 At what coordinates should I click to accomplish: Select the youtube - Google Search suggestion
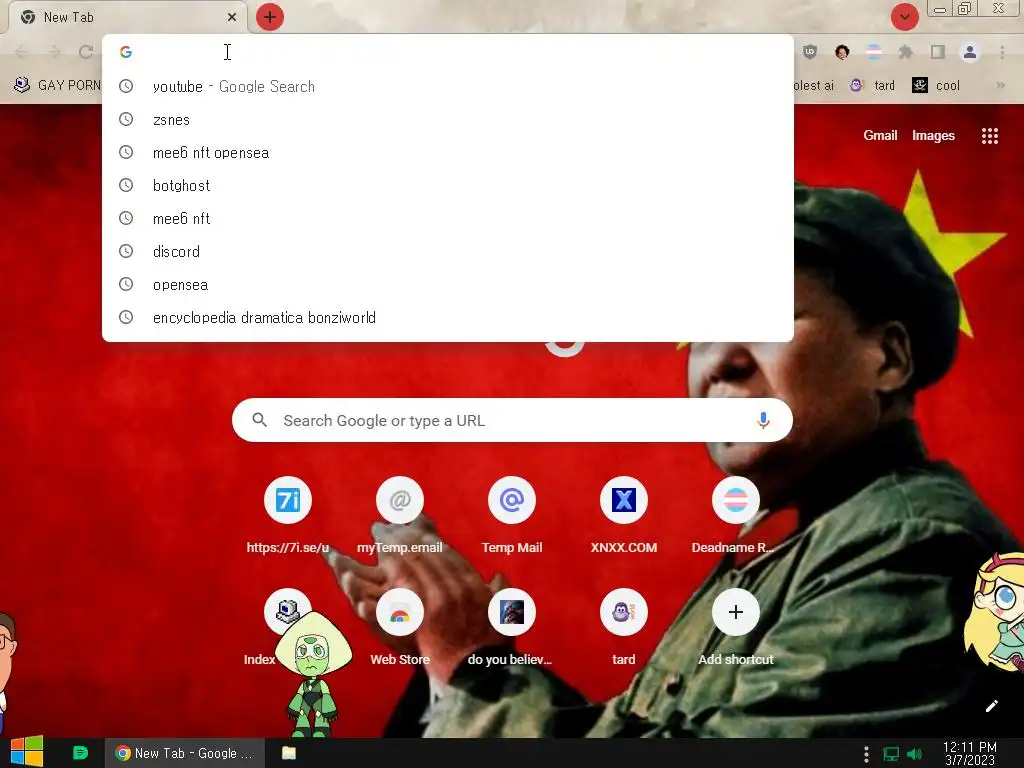point(448,86)
